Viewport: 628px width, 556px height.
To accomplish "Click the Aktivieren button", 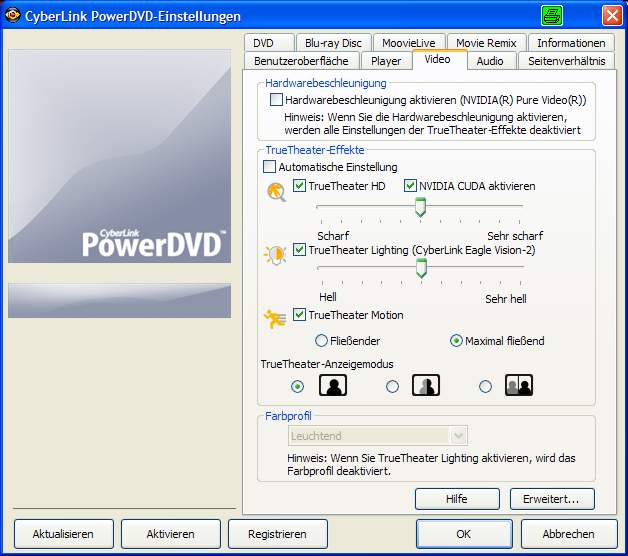I will [x=171, y=534].
